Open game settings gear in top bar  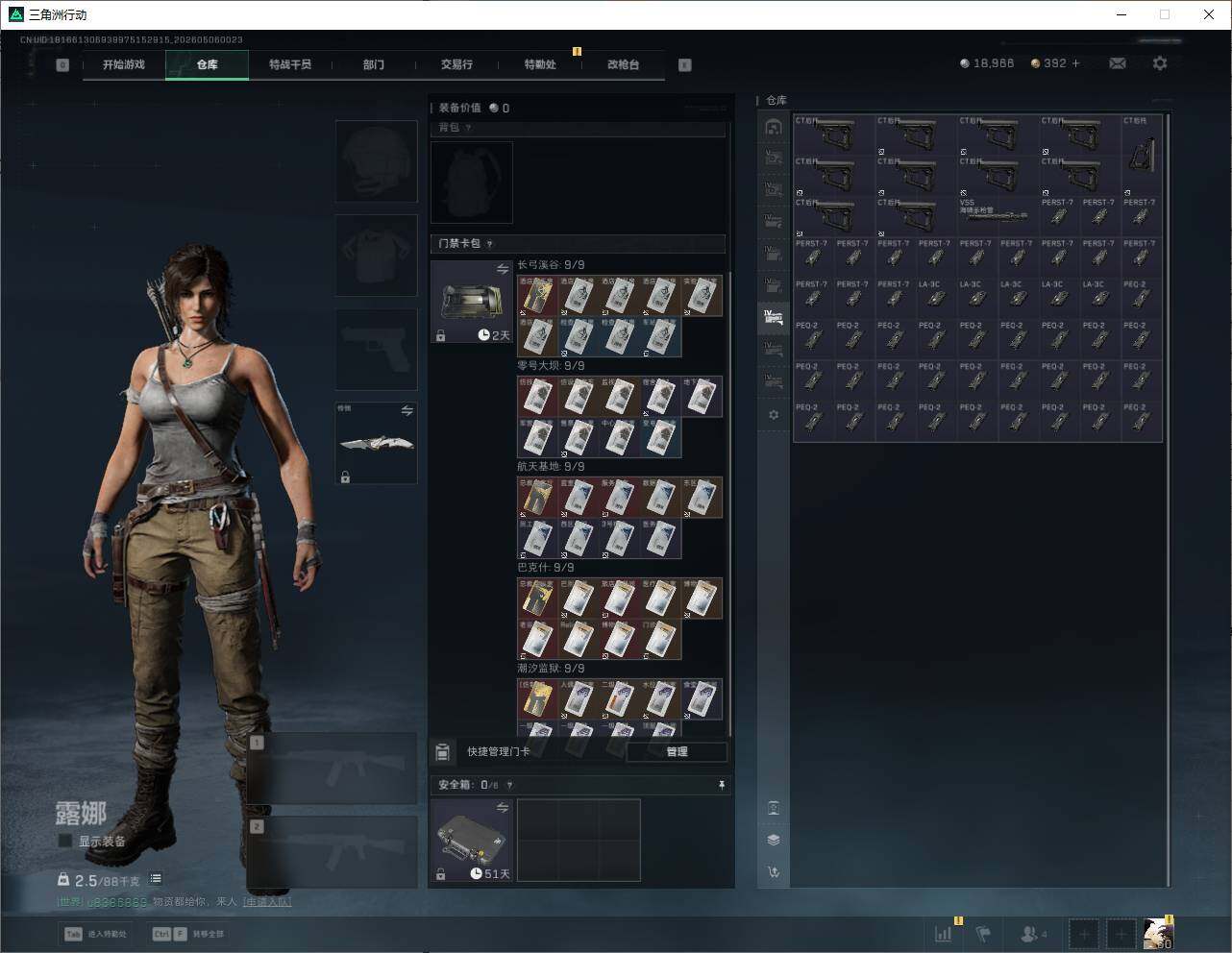click(1160, 63)
